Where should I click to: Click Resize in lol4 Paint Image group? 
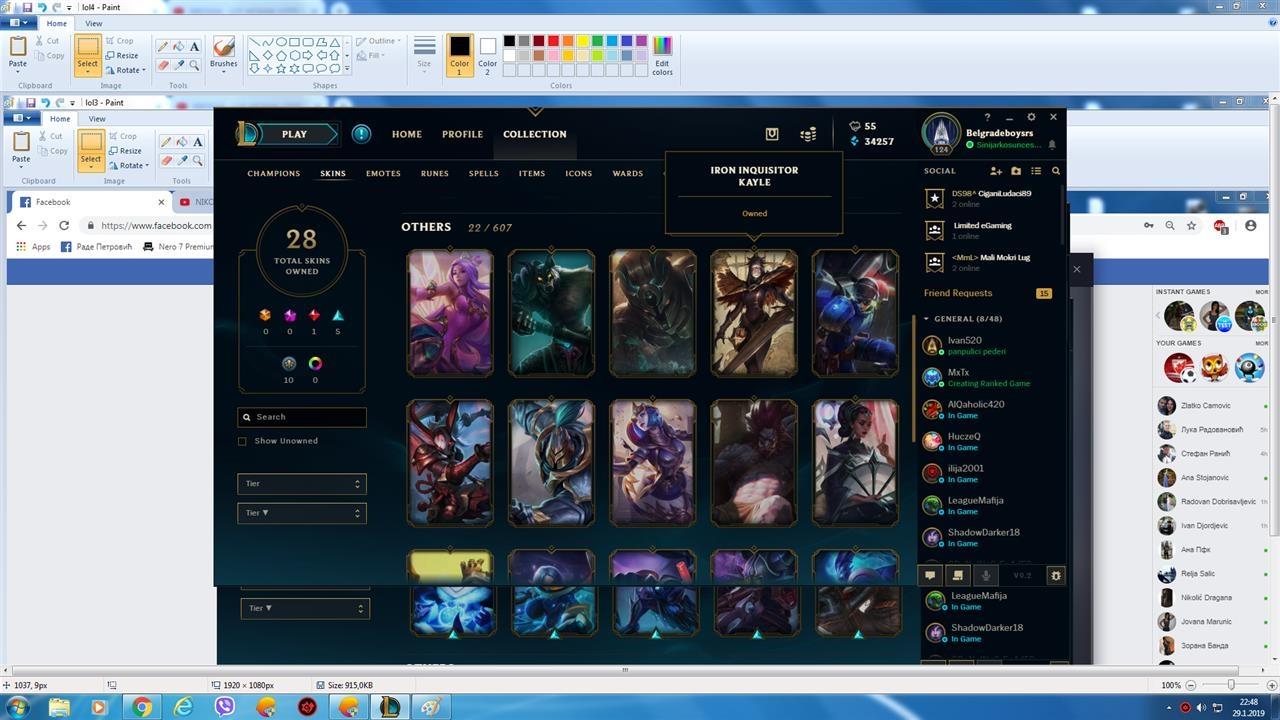(x=122, y=56)
